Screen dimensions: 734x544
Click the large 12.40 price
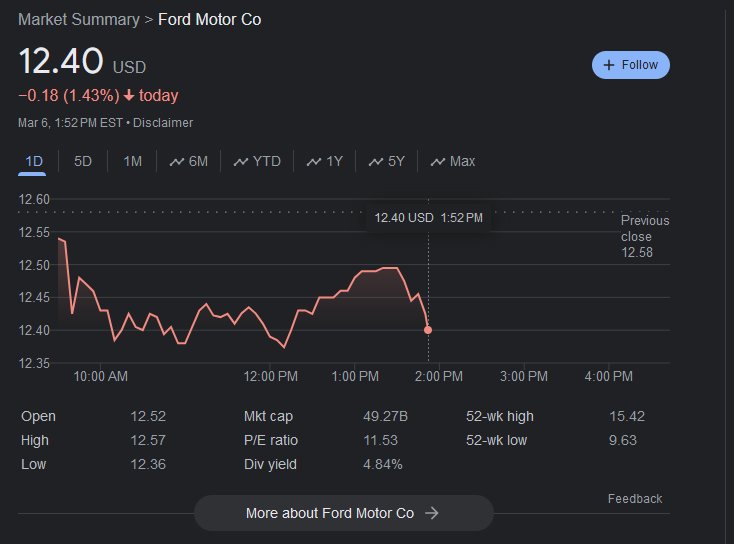[61, 61]
